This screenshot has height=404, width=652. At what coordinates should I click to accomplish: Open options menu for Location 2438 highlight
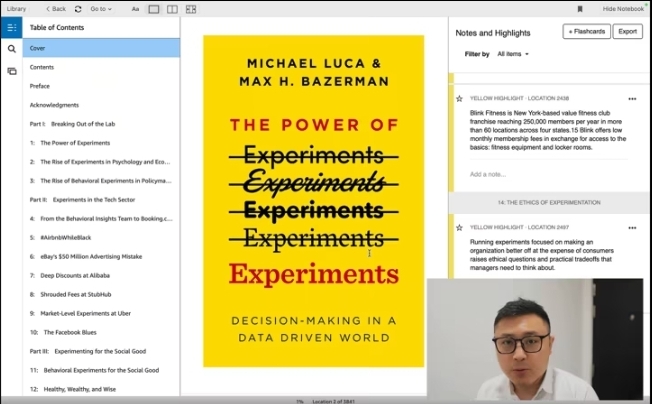[x=632, y=99]
